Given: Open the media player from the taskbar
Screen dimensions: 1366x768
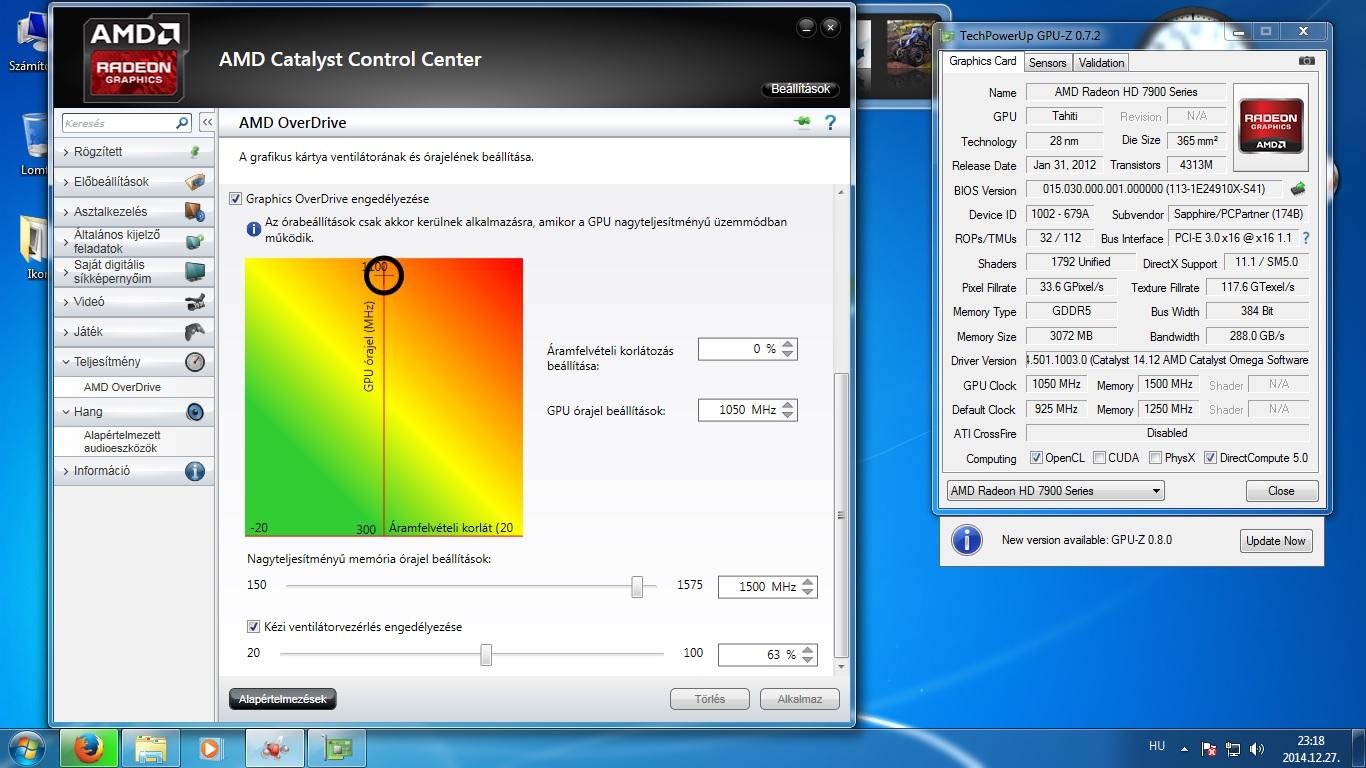Looking at the screenshot, I should (x=211, y=748).
